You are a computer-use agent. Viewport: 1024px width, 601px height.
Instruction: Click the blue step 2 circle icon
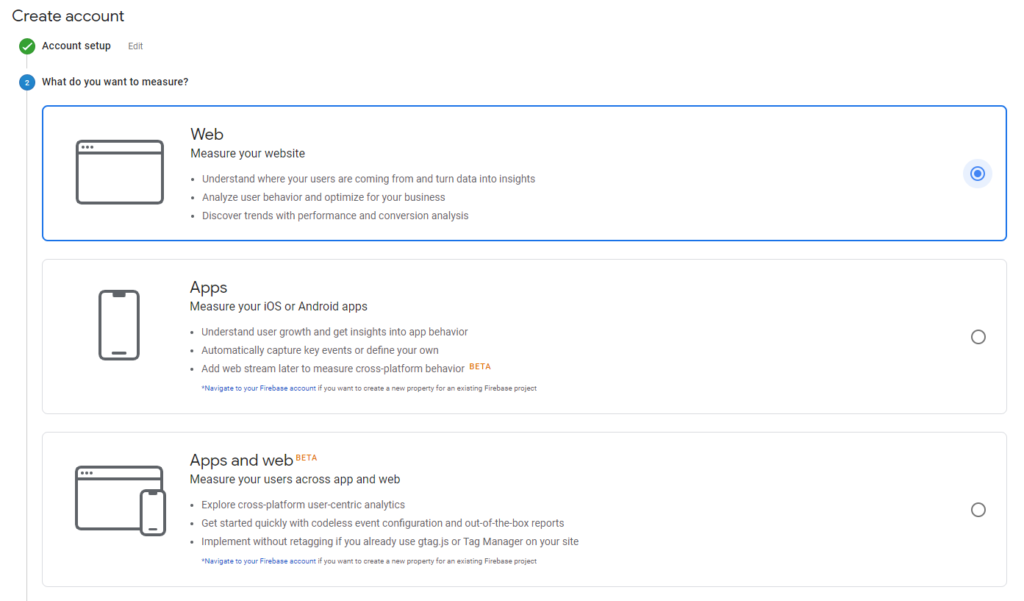pyautogui.click(x=27, y=82)
